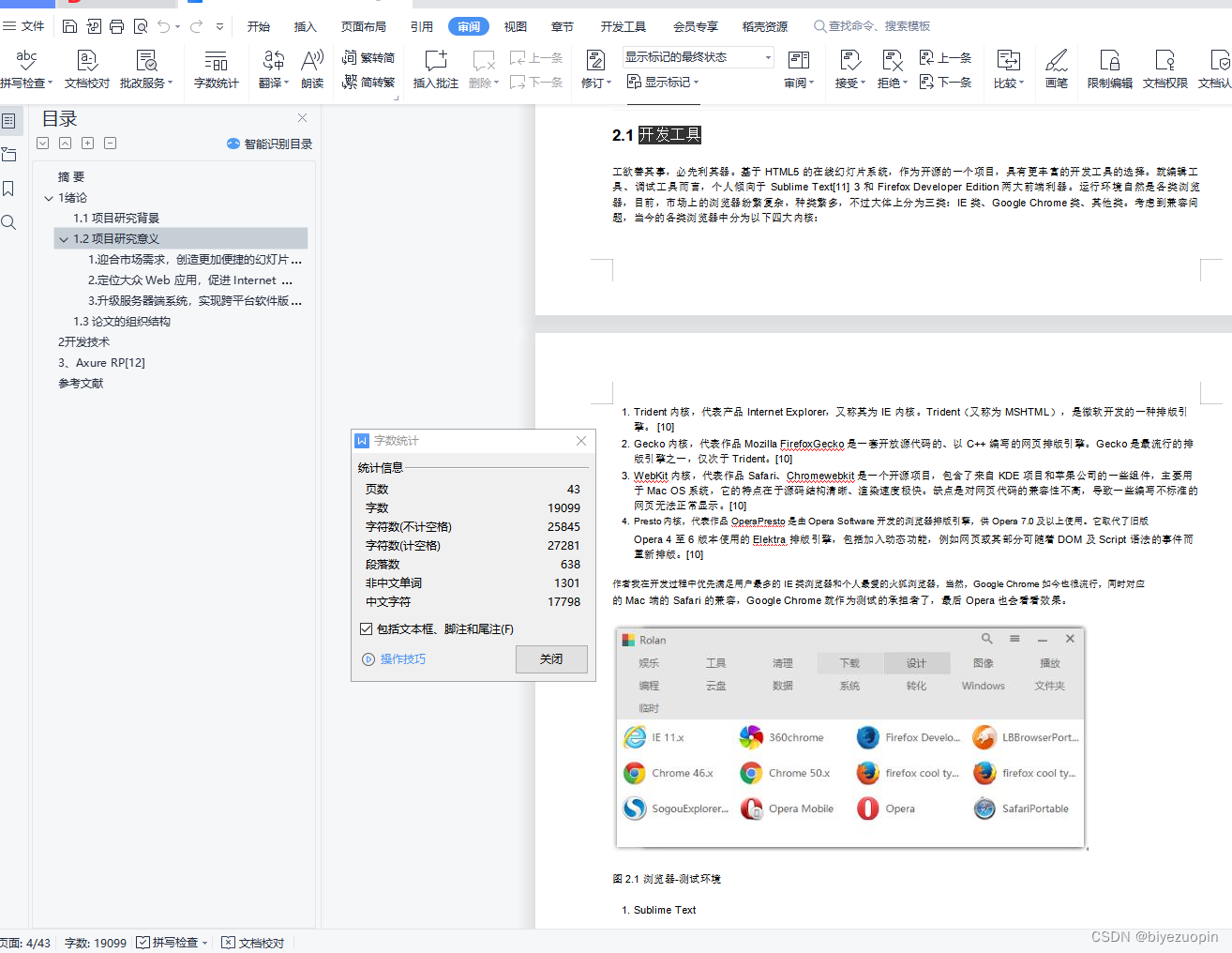Click 智能识别目录 link
Screen dimensions: 1232x953
point(270,144)
